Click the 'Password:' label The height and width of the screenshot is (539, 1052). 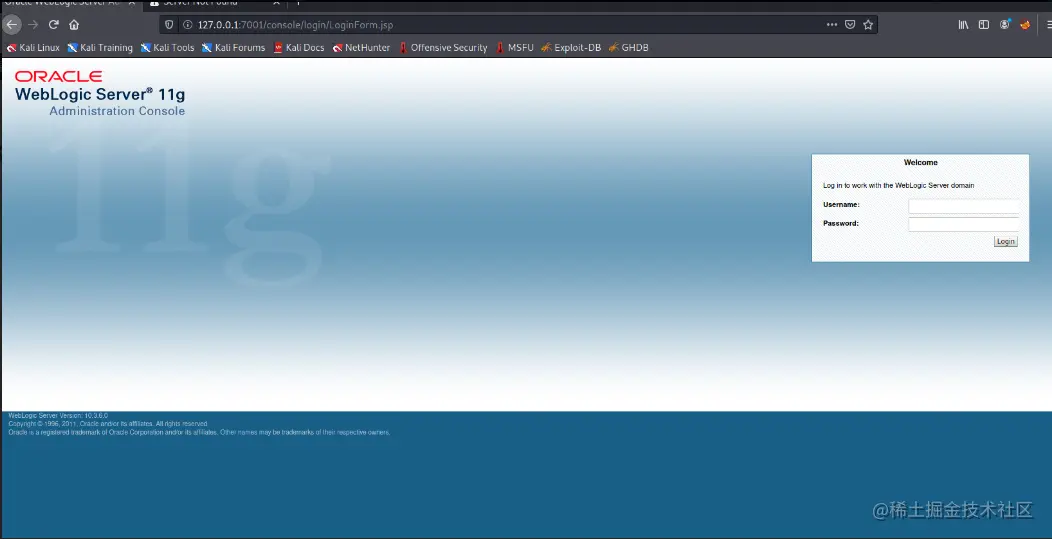click(x=841, y=224)
